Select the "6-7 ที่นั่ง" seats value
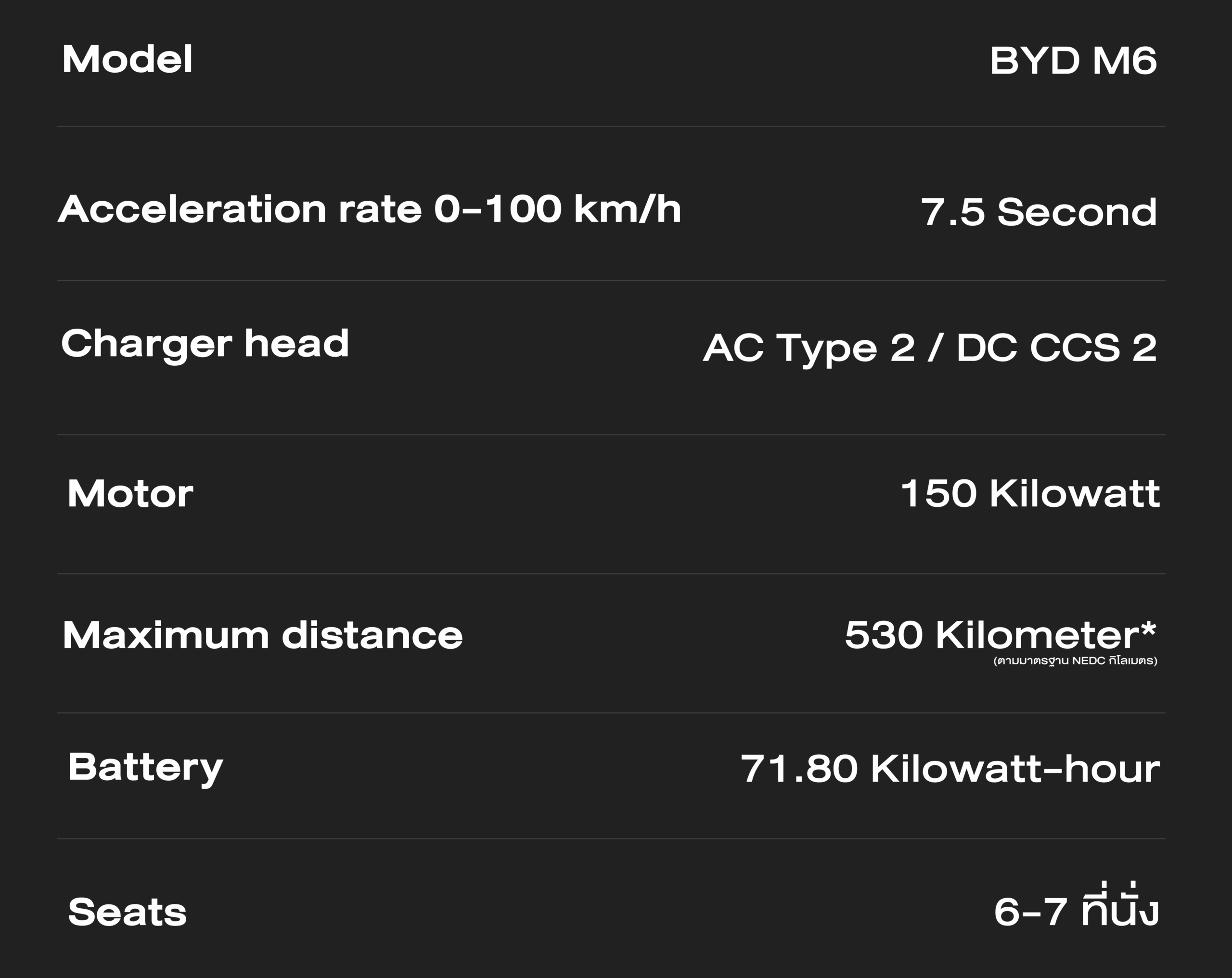Viewport: 1232px width, 978px height. [x=1076, y=910]
